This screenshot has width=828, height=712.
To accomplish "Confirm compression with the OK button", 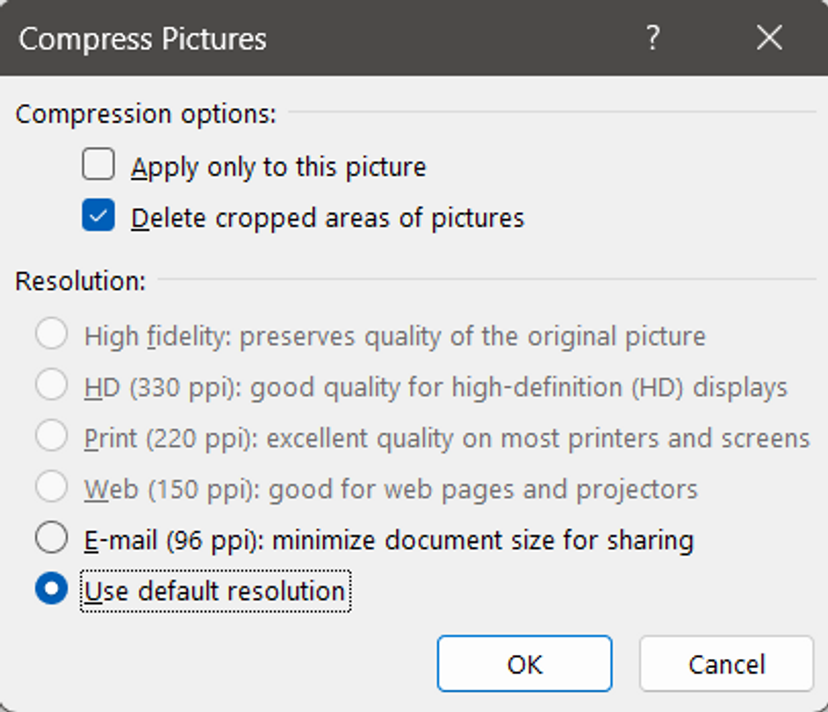I will 523,664.
